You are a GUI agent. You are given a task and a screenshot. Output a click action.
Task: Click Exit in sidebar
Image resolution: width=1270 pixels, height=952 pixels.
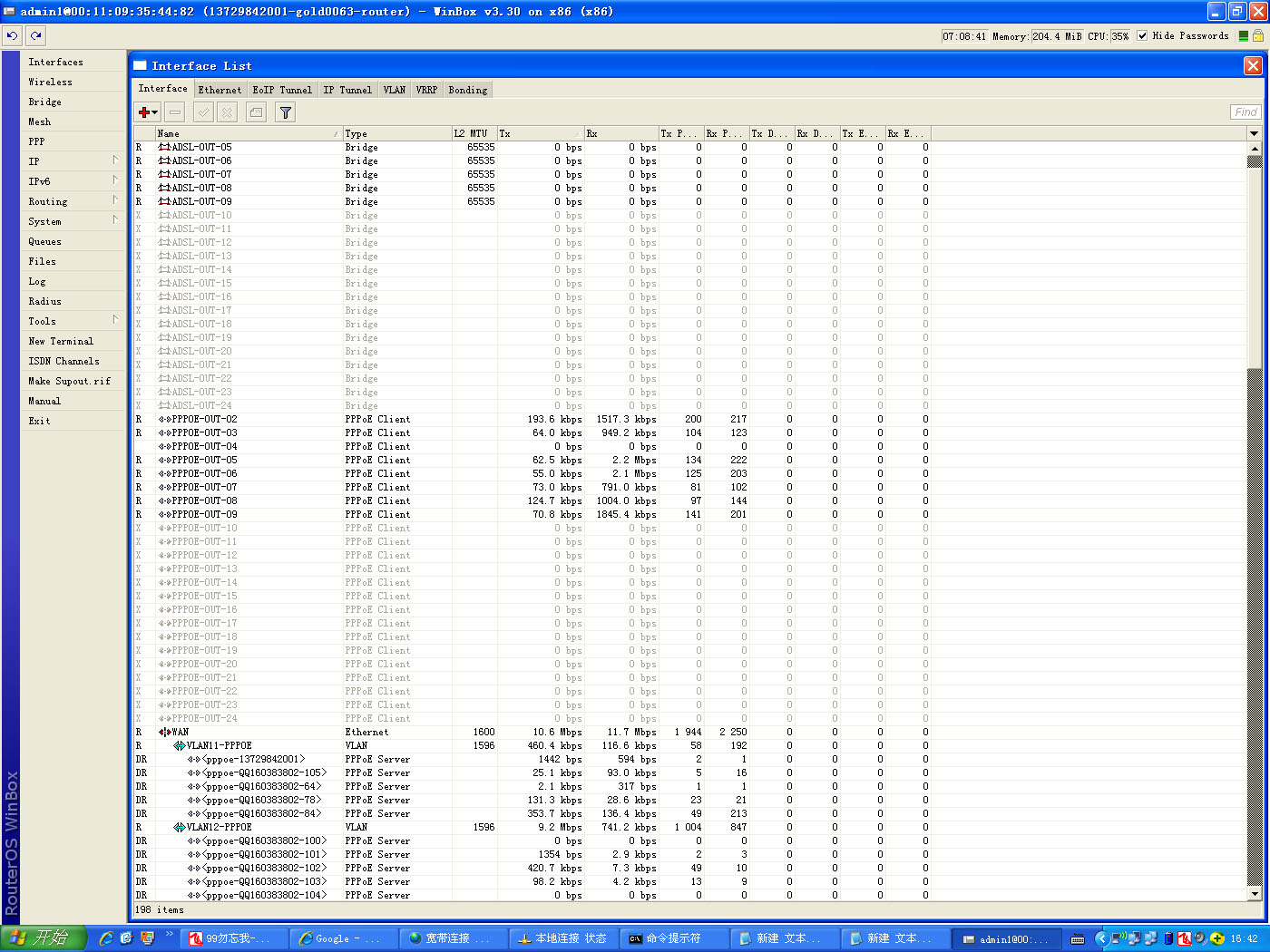[x=73, y=421]
